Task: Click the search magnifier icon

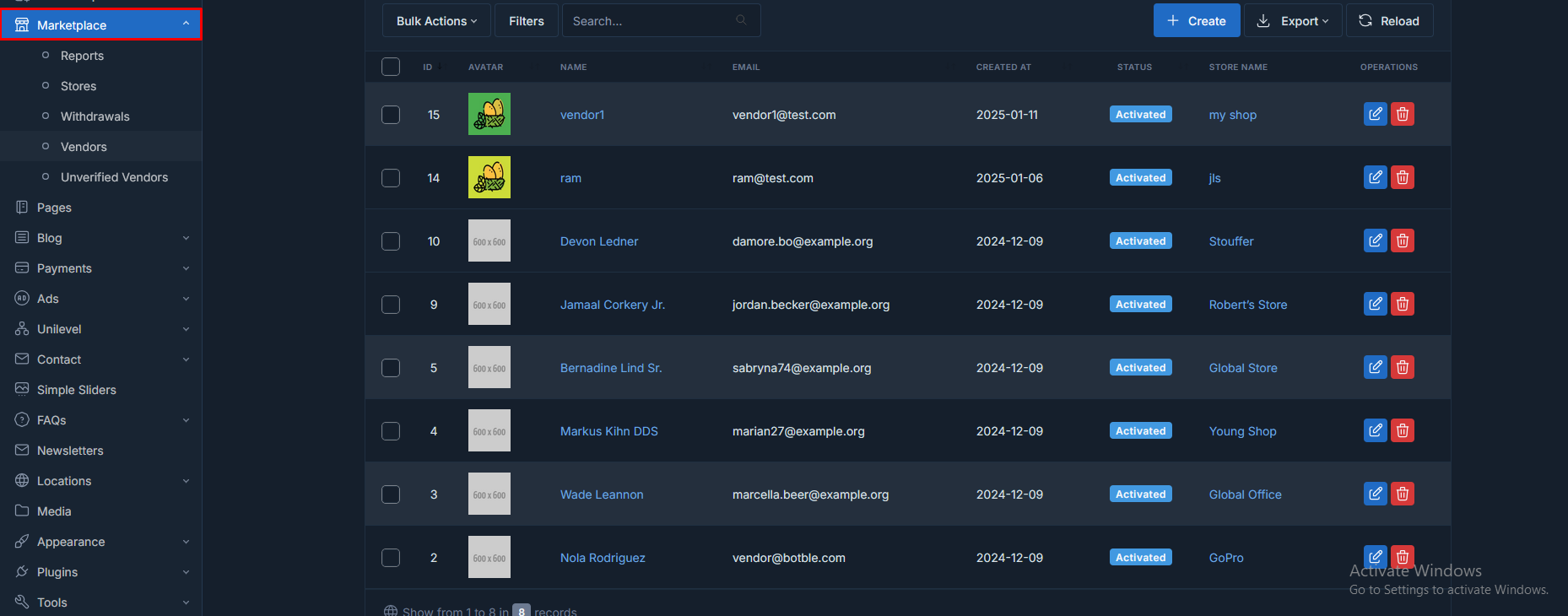Action: (741, 20)
